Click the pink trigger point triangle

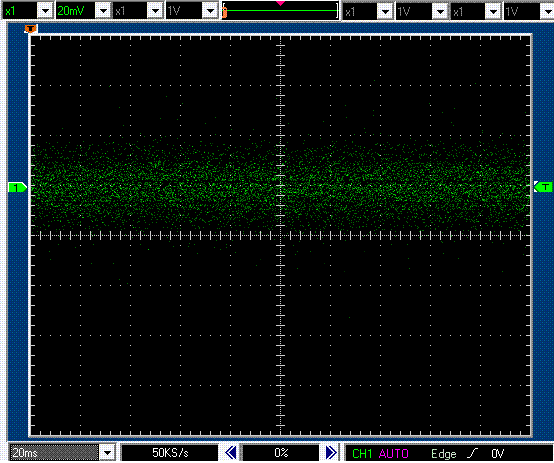280,3
